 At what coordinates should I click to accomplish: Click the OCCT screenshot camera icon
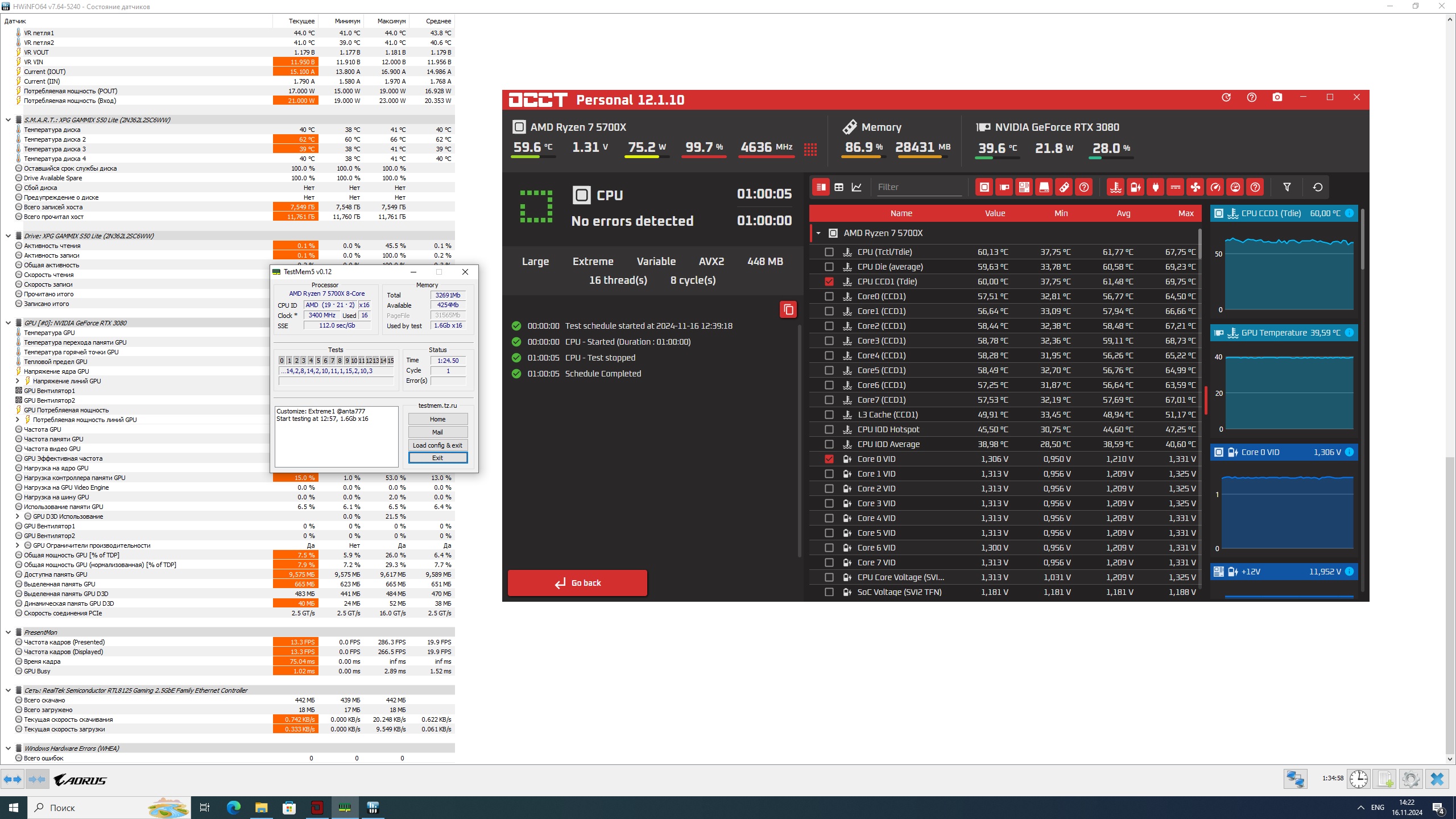(x=1277, y=97)
